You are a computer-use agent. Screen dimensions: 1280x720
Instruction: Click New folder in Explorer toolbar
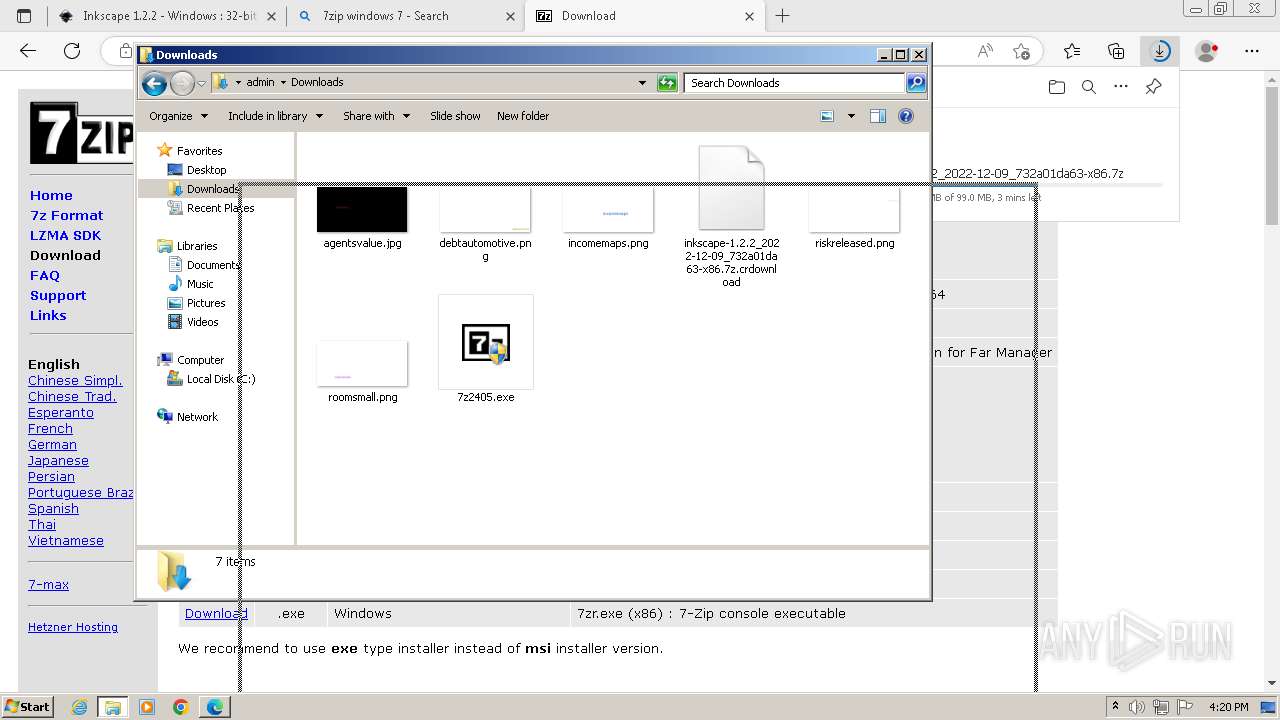pyautogui.click(x=523, y=116)
